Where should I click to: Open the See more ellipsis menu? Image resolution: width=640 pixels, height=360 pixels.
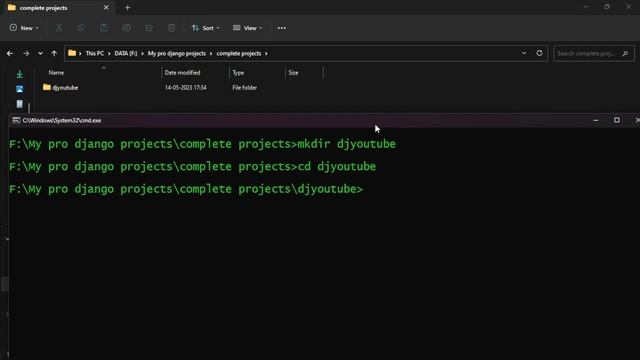coord(282,28)
